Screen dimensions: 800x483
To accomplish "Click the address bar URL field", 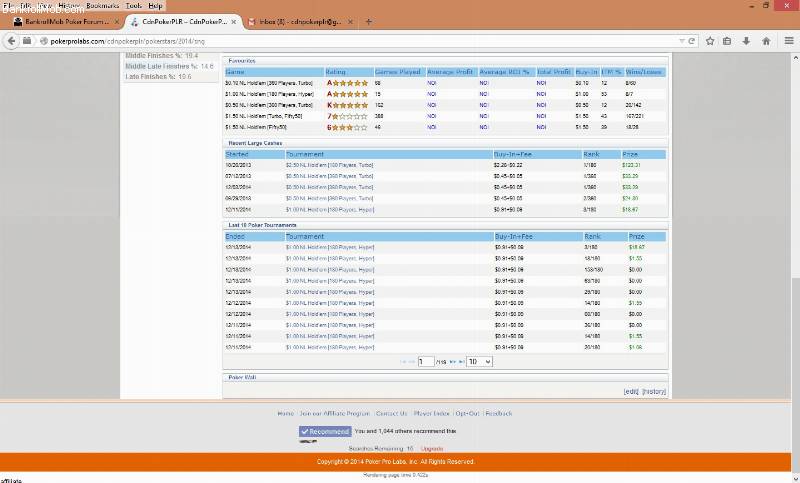I will tap(357, 41).
